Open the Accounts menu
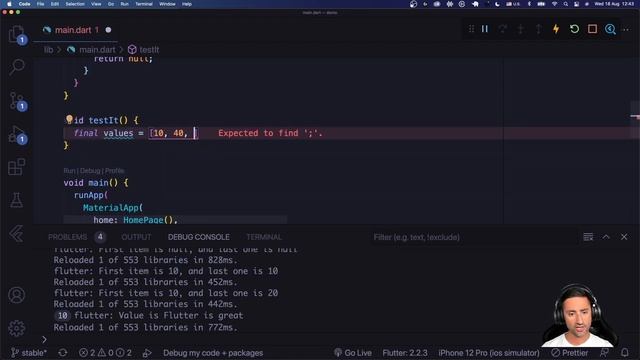Viewport: 640px width, 360px height. click(x=17, y=295)
